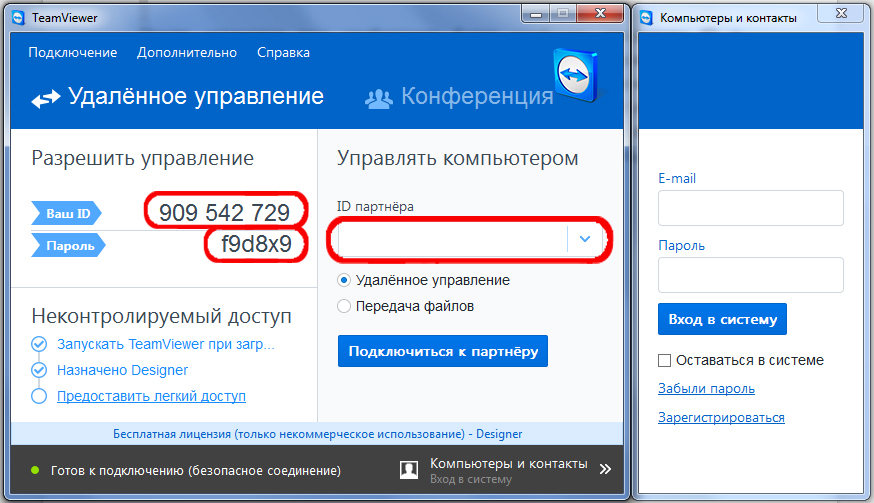Viewport: 874px width, 503px height.
Task: Click the TeamViewer title bar icon
Action: [18, 18]
